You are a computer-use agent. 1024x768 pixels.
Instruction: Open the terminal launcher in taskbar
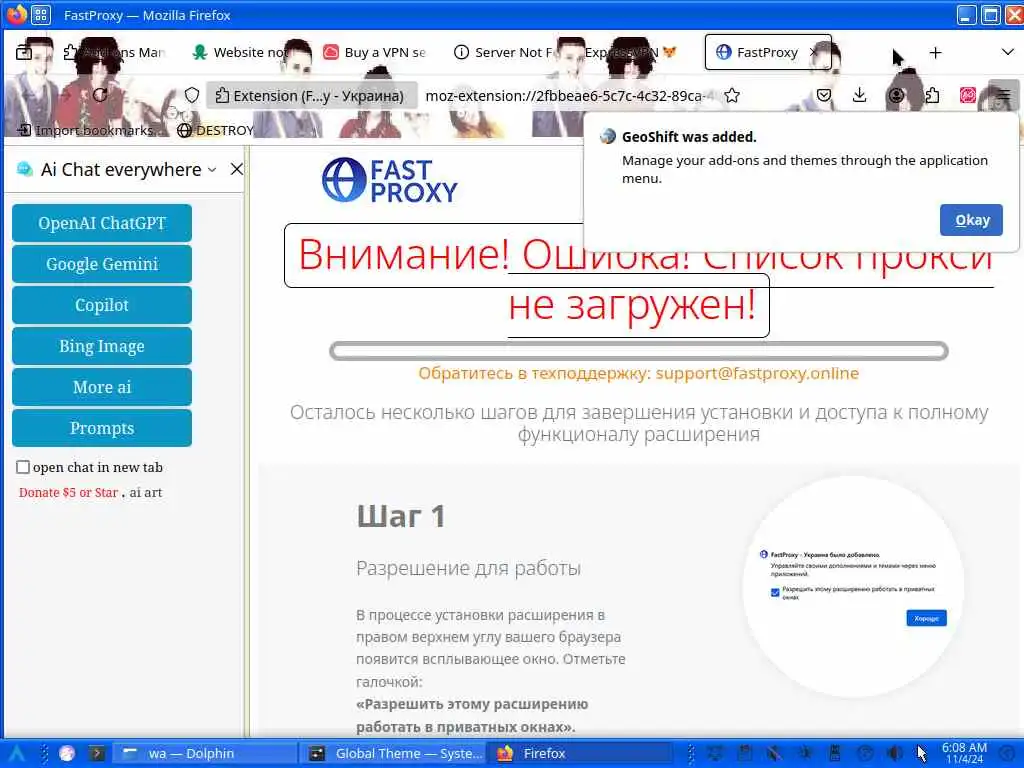97,754
